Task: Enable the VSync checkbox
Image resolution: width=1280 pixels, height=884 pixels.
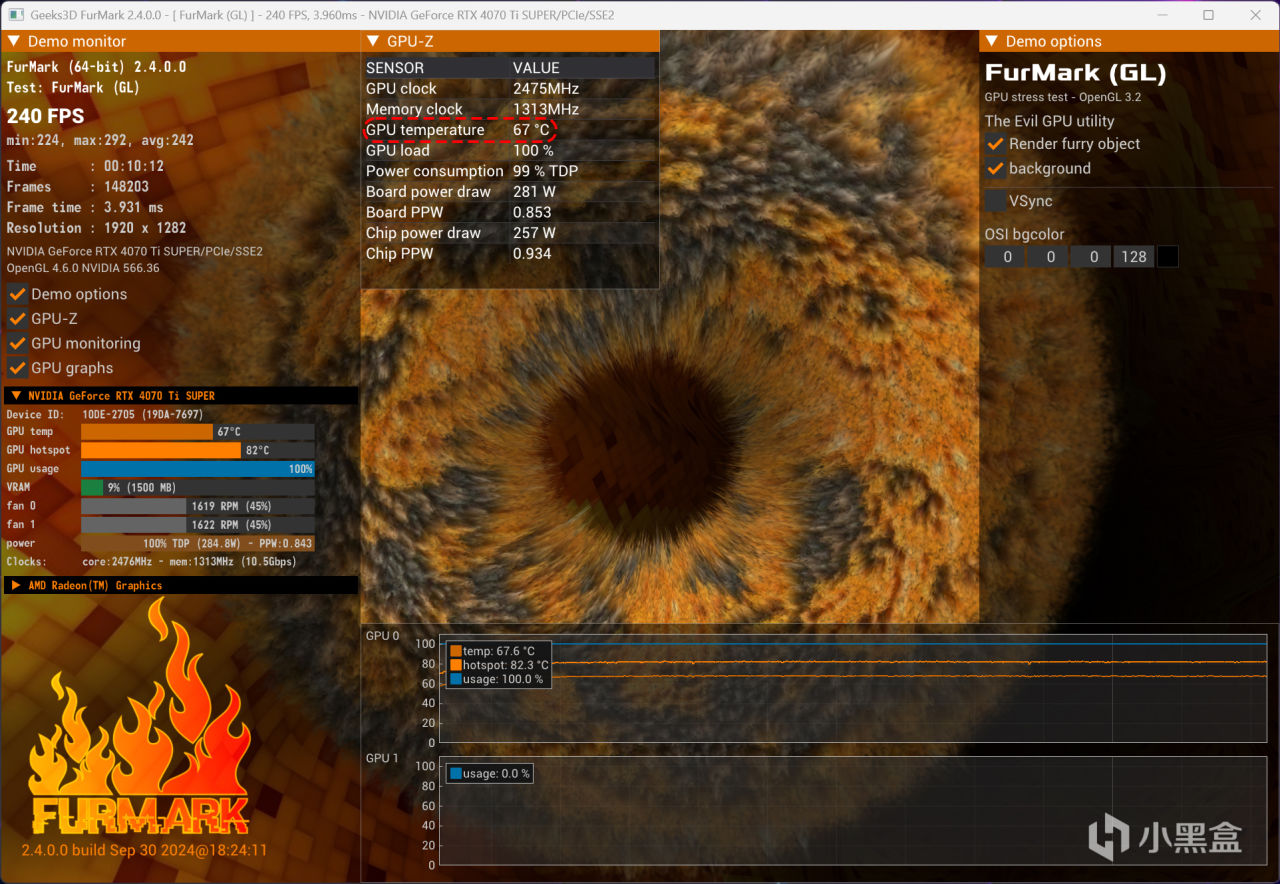Action: pyautogui.click(x=995, y=201)
